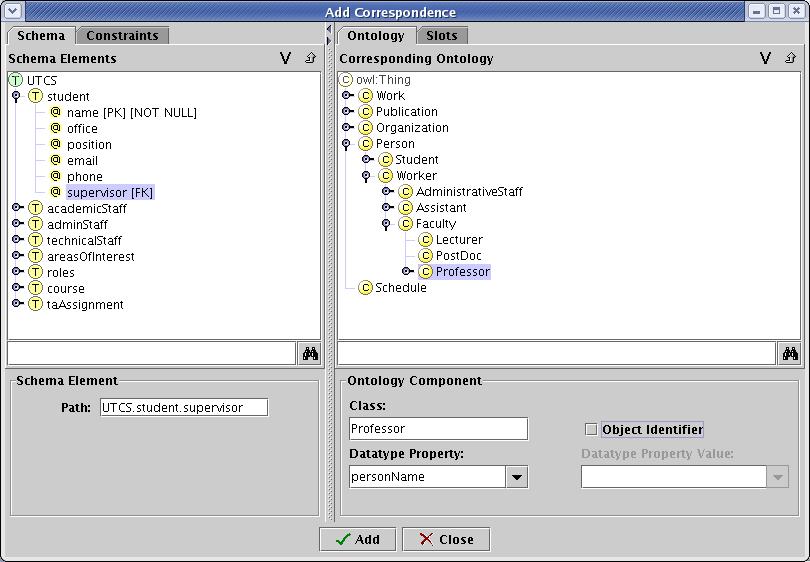Select the position column
This screenshot has height=562, width=810.
tap(89, 145)
